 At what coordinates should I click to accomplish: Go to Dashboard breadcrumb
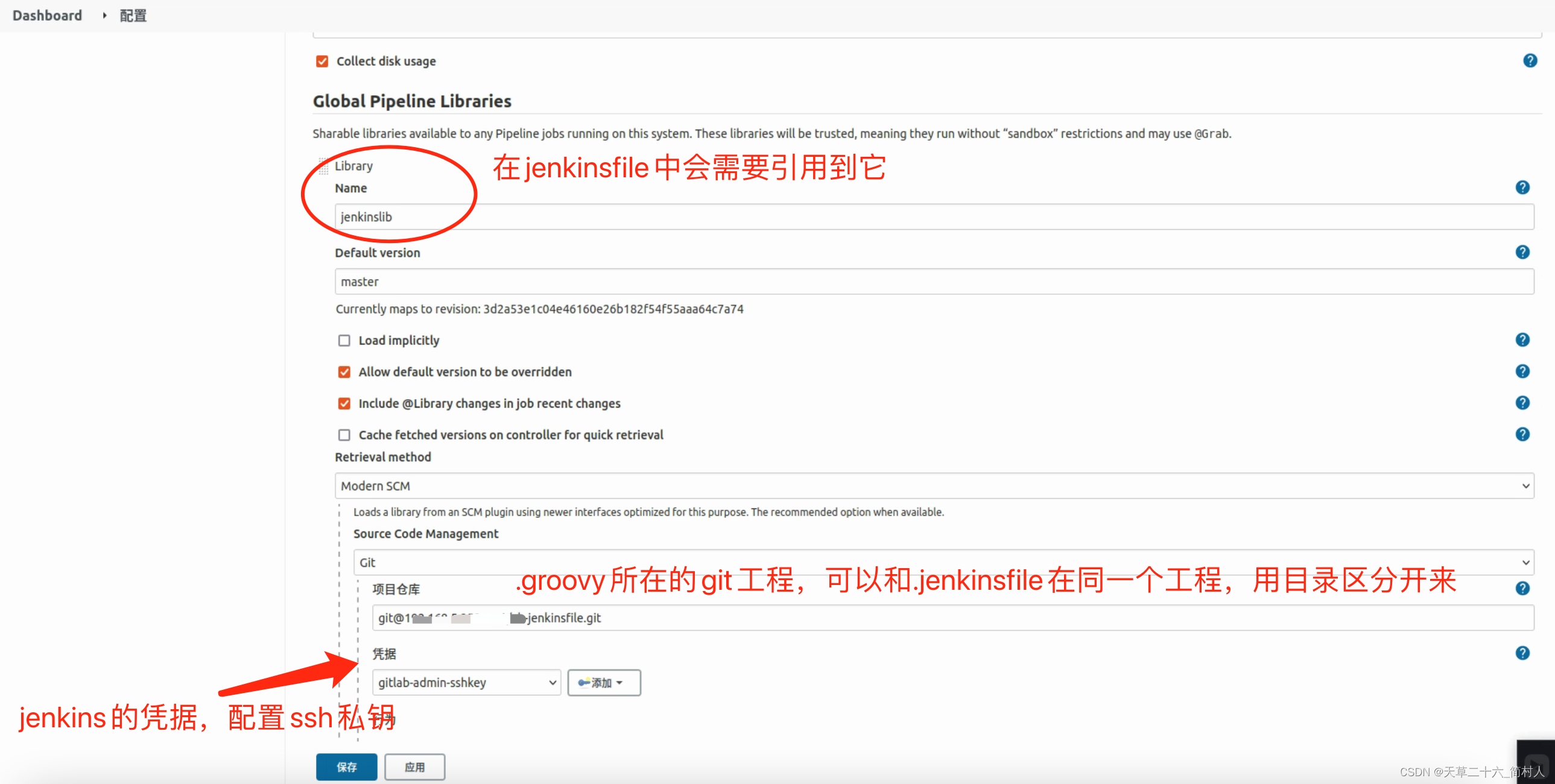point(47,15)
